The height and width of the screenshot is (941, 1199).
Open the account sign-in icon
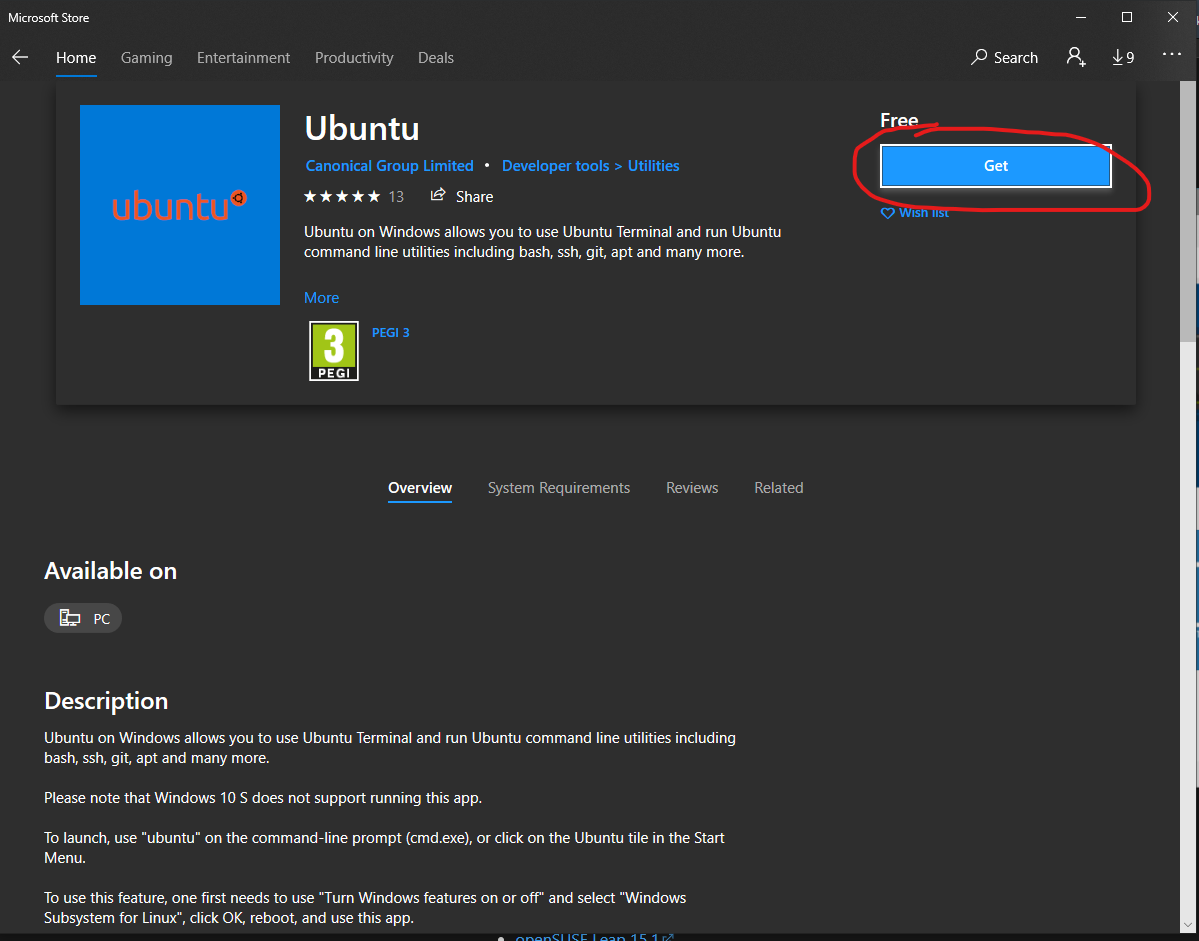[1076, 58]
